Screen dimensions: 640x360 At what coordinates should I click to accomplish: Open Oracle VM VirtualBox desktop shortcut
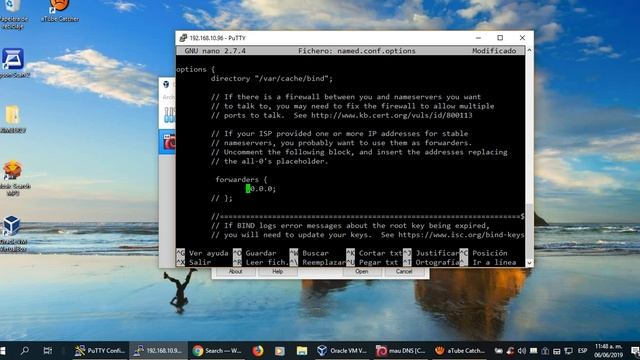tap(13, 233)
